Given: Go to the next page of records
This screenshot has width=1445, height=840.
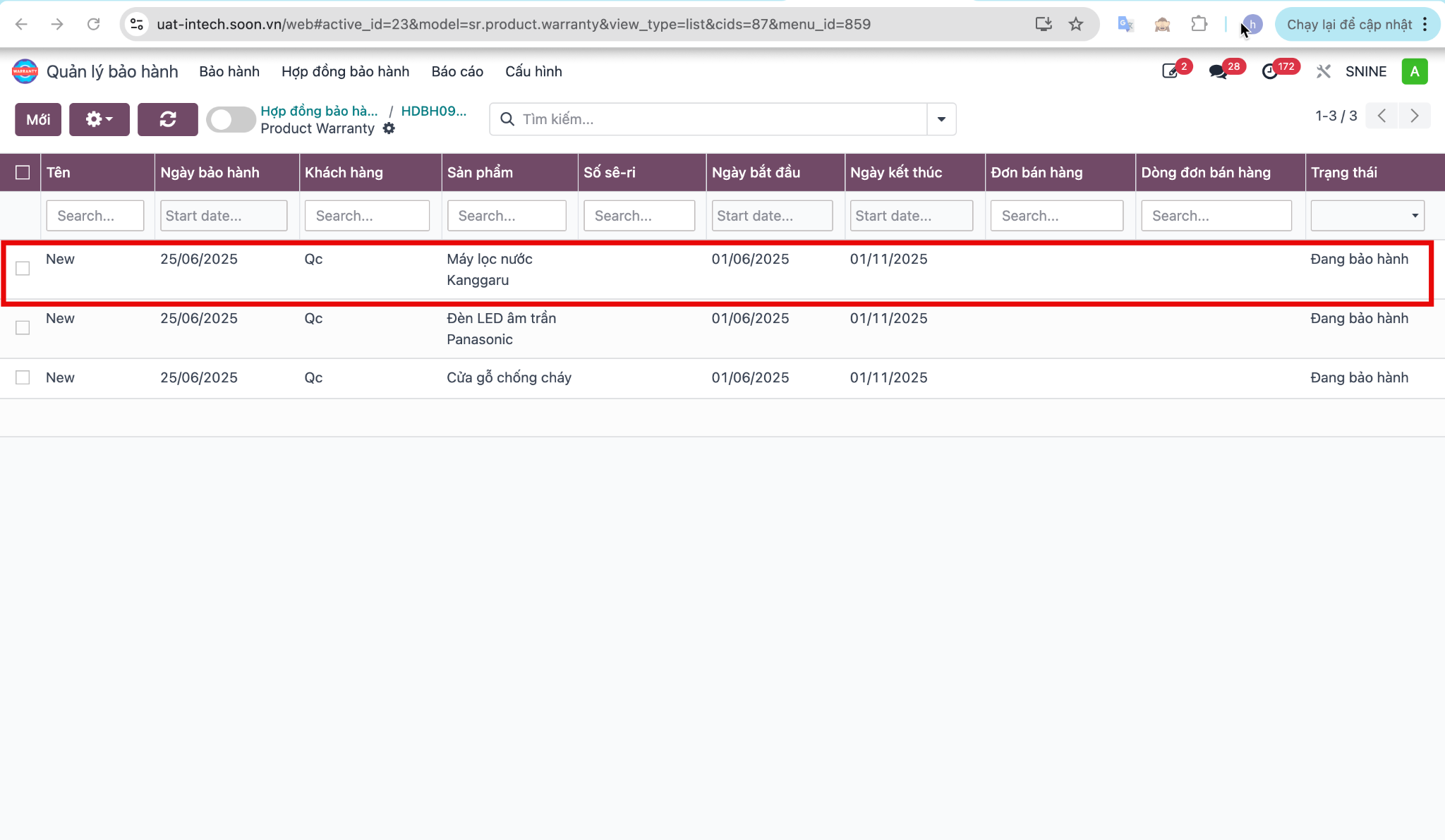Looking at the screenshot, I should tap(1415, 116).
